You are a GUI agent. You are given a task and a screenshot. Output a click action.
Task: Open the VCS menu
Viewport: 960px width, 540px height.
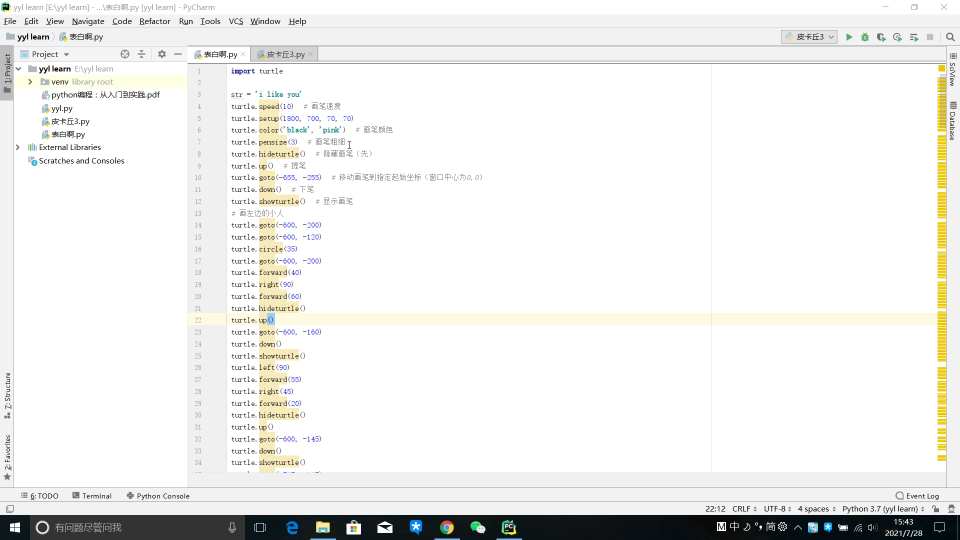[236, 21]
